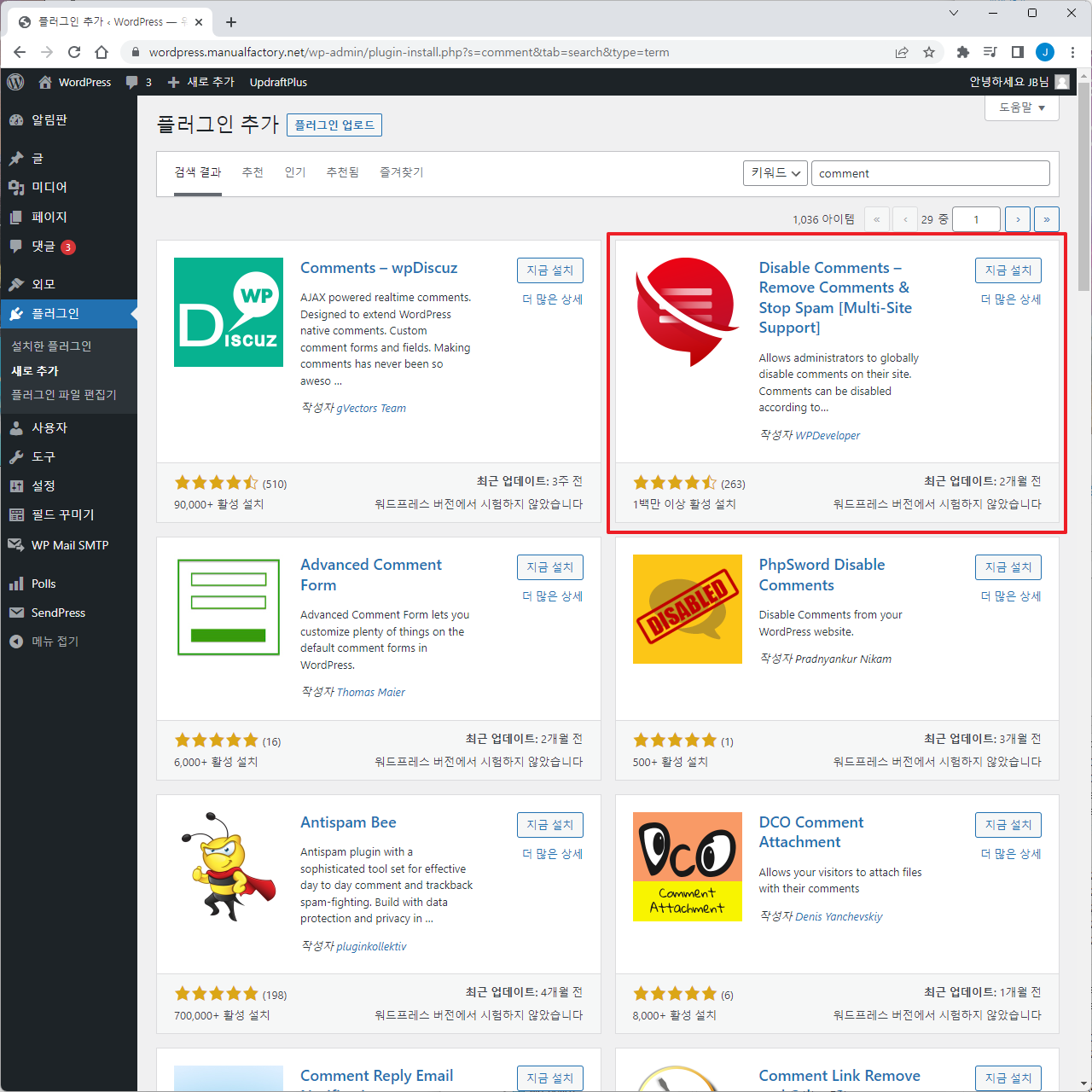Open the 필드 꾸미기 menu
The image size is (1092, 1092).
click(68, 514)
